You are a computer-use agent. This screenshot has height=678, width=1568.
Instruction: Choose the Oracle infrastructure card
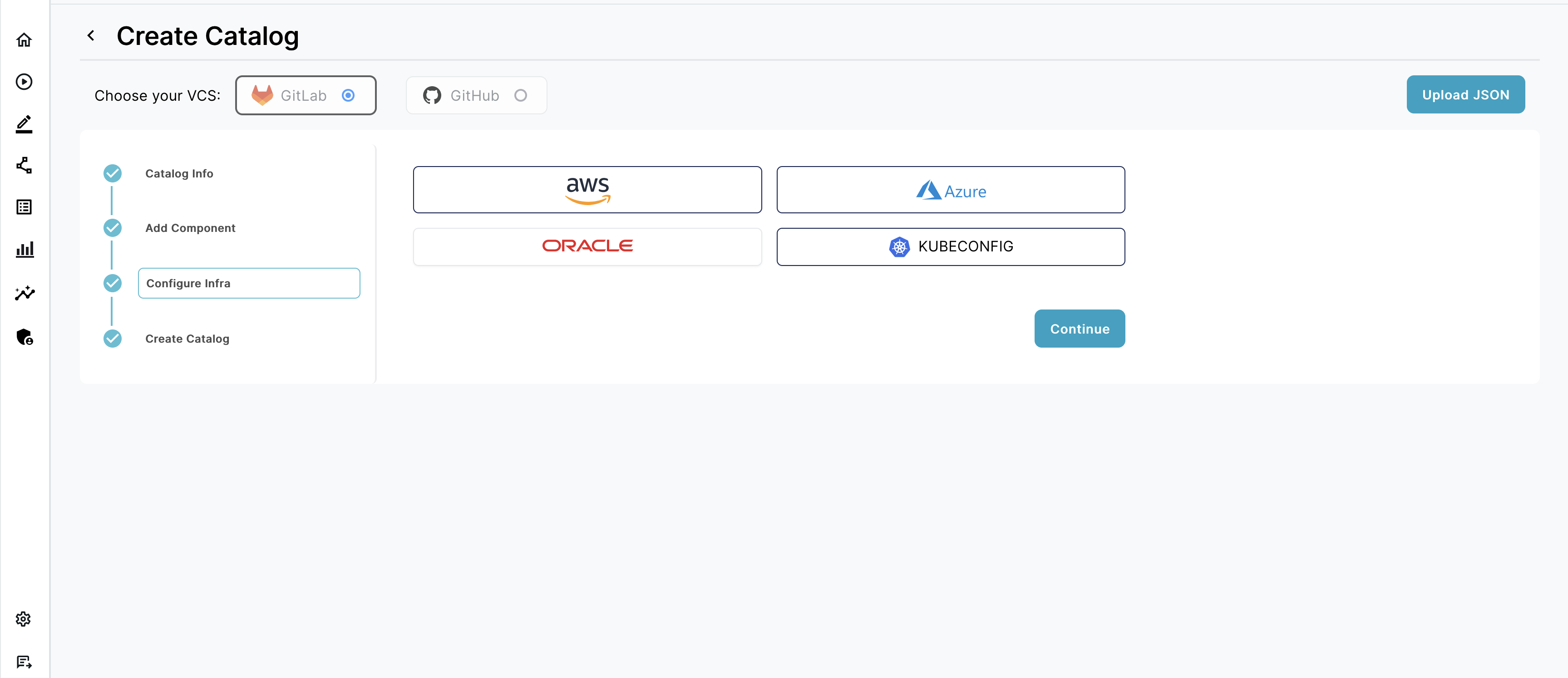coord(587,246)
